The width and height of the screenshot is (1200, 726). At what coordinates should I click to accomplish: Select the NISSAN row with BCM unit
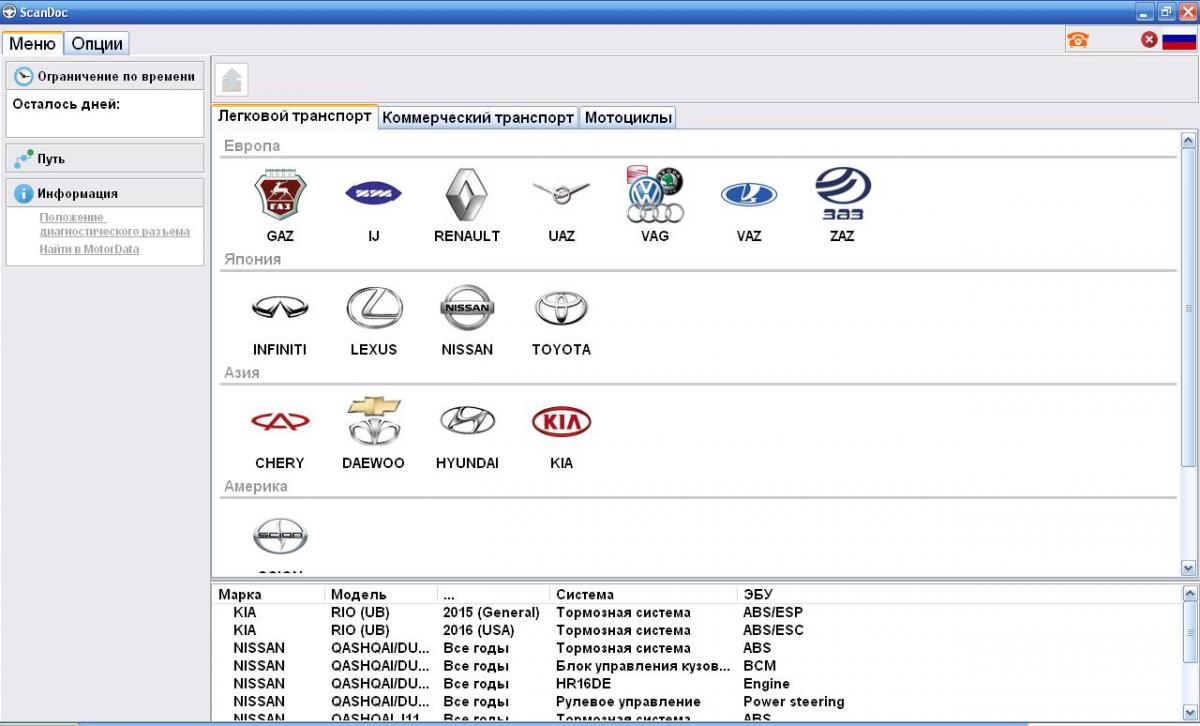pos(697,666)
